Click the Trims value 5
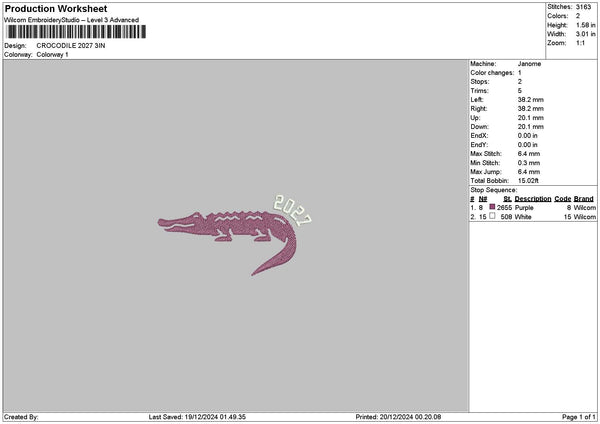The height and width of the screenshot is (424, 600). (x=520, y=91)
